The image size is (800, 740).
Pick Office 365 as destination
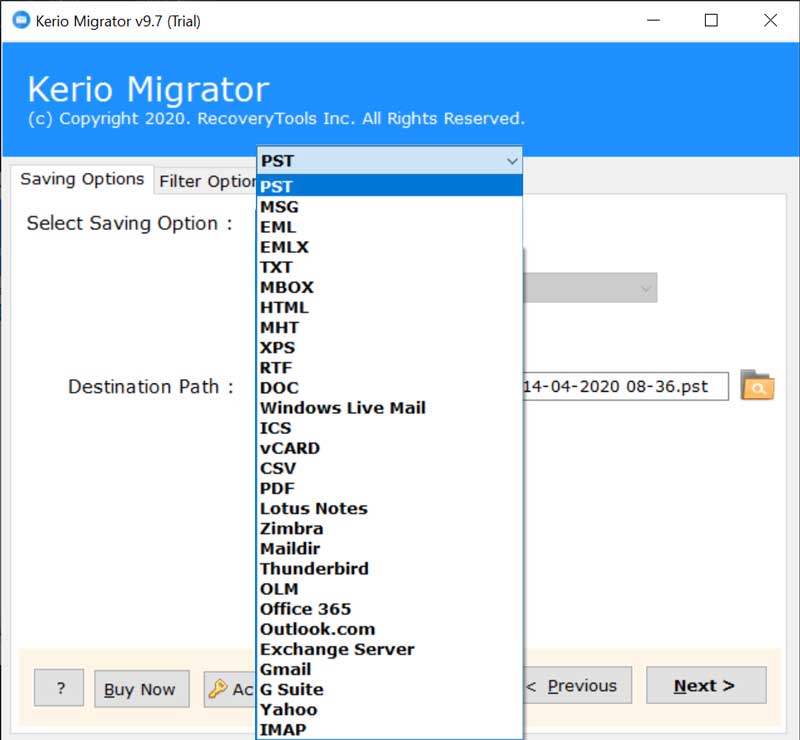(x=390, y=609)
